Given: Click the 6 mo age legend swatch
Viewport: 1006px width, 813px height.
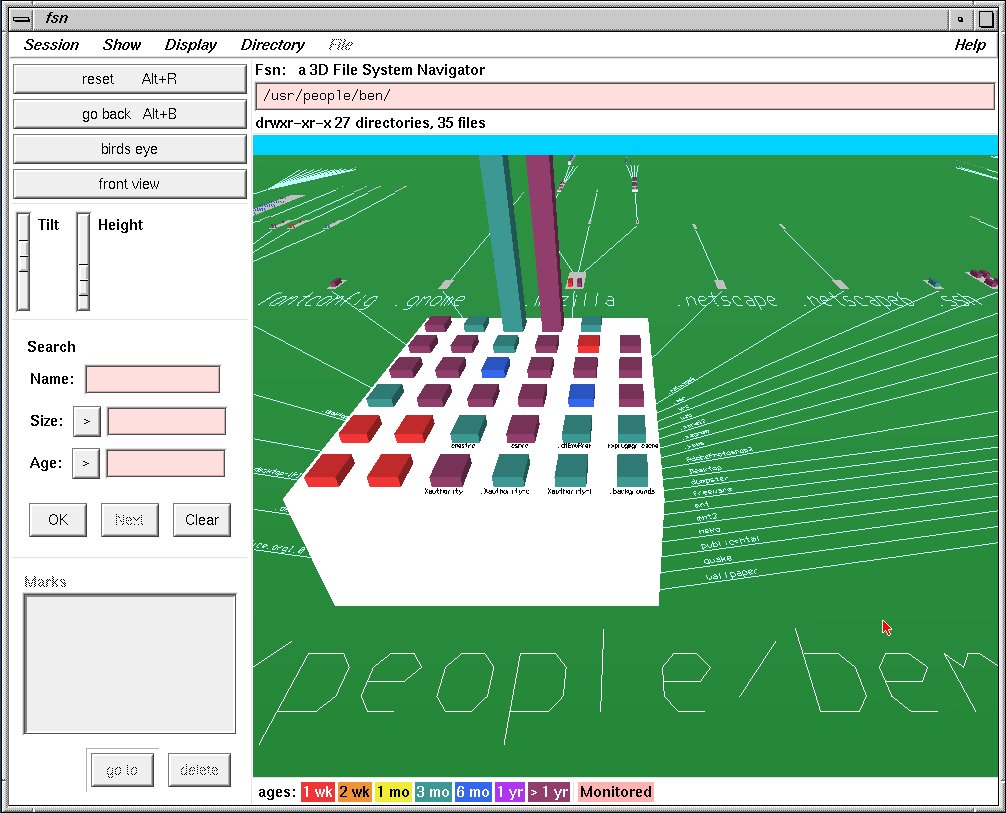Looking at the screenshot, I should [473, 792].
